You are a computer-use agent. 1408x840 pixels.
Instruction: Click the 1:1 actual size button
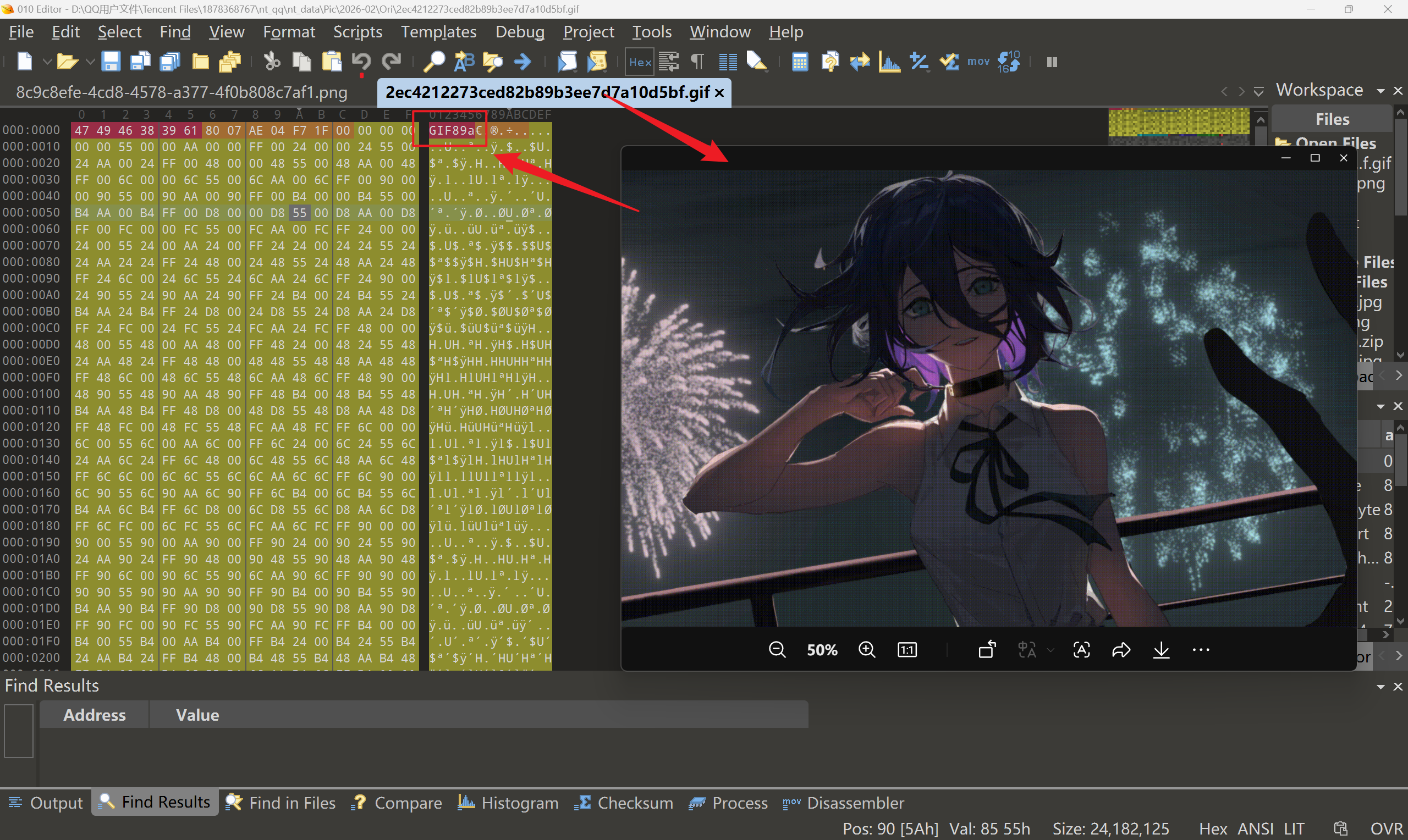click(907, 650)
